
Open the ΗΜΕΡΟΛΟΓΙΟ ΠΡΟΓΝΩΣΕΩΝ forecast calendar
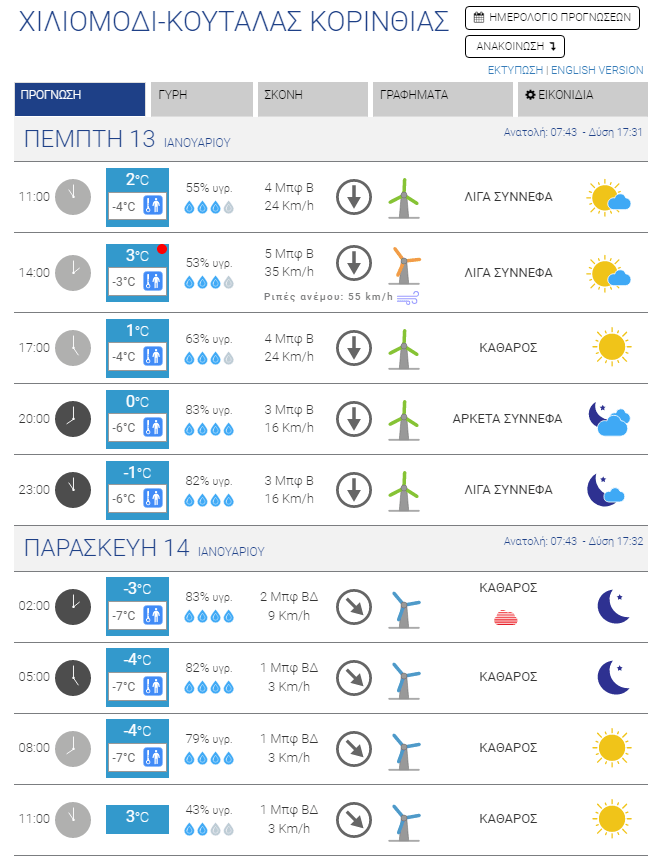pyautogui.click(x=552, y=18)
